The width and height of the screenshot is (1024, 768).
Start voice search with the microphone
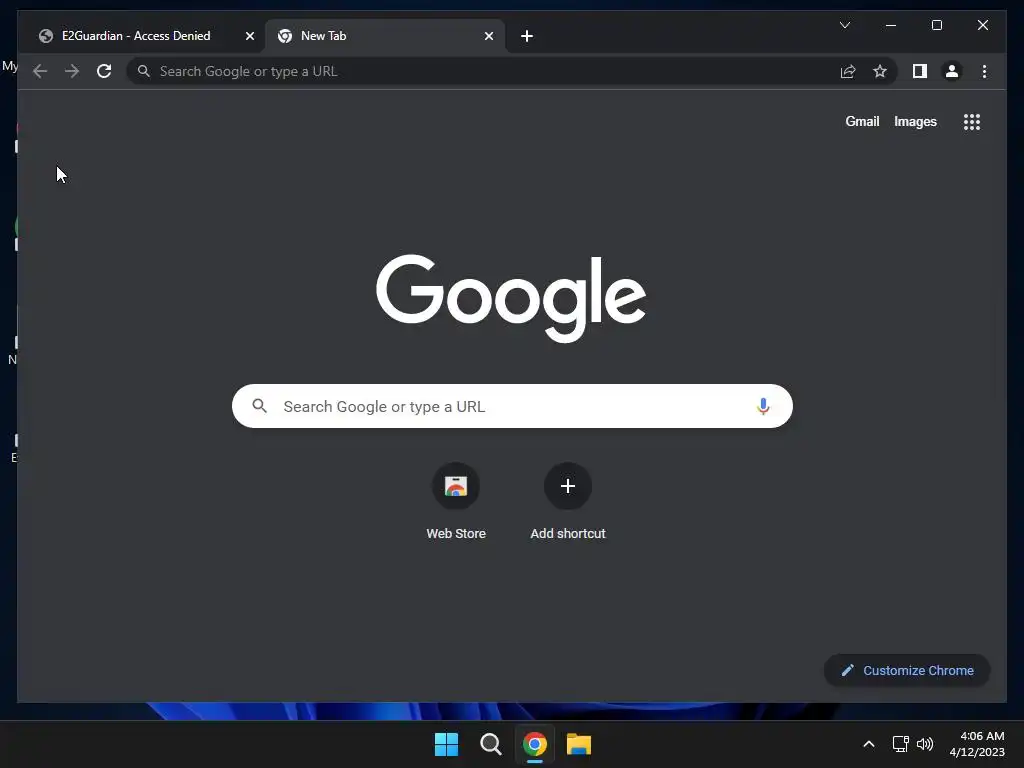[x=763, y=406]
